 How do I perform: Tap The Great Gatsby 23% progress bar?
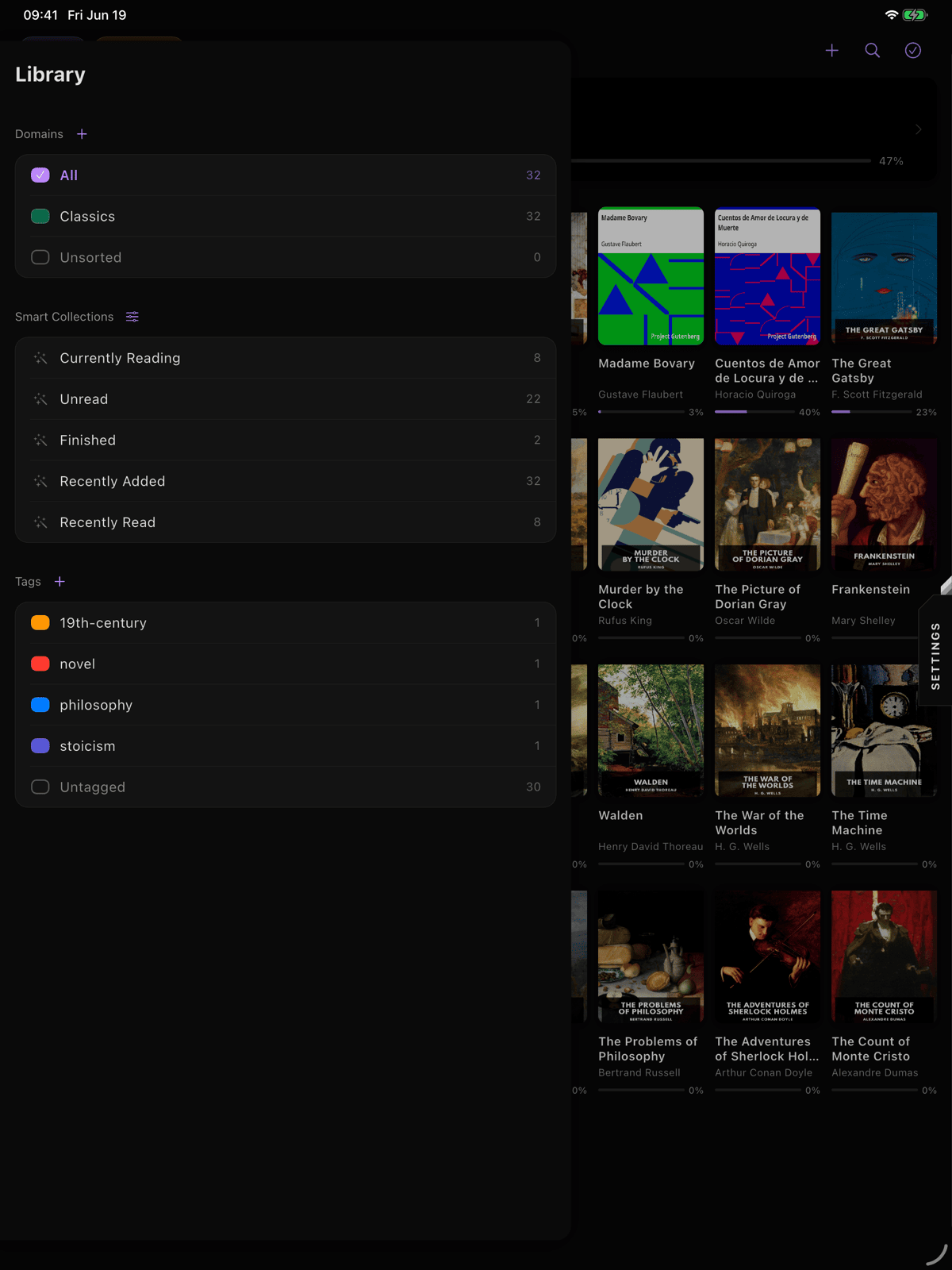coord(872,412)
